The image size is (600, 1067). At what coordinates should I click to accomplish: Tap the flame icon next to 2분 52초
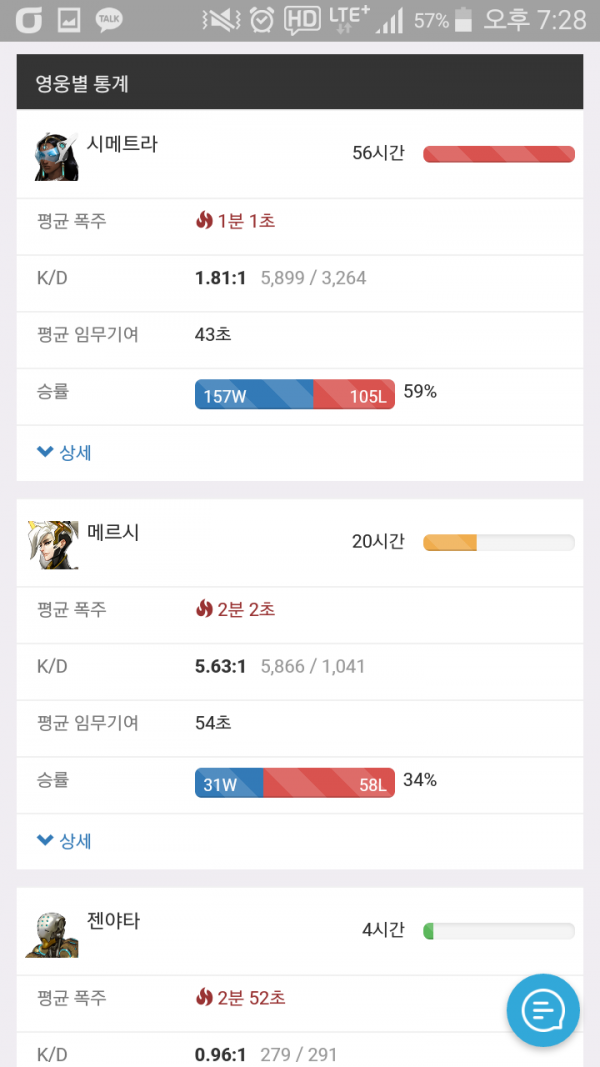(x=204, y=997)
